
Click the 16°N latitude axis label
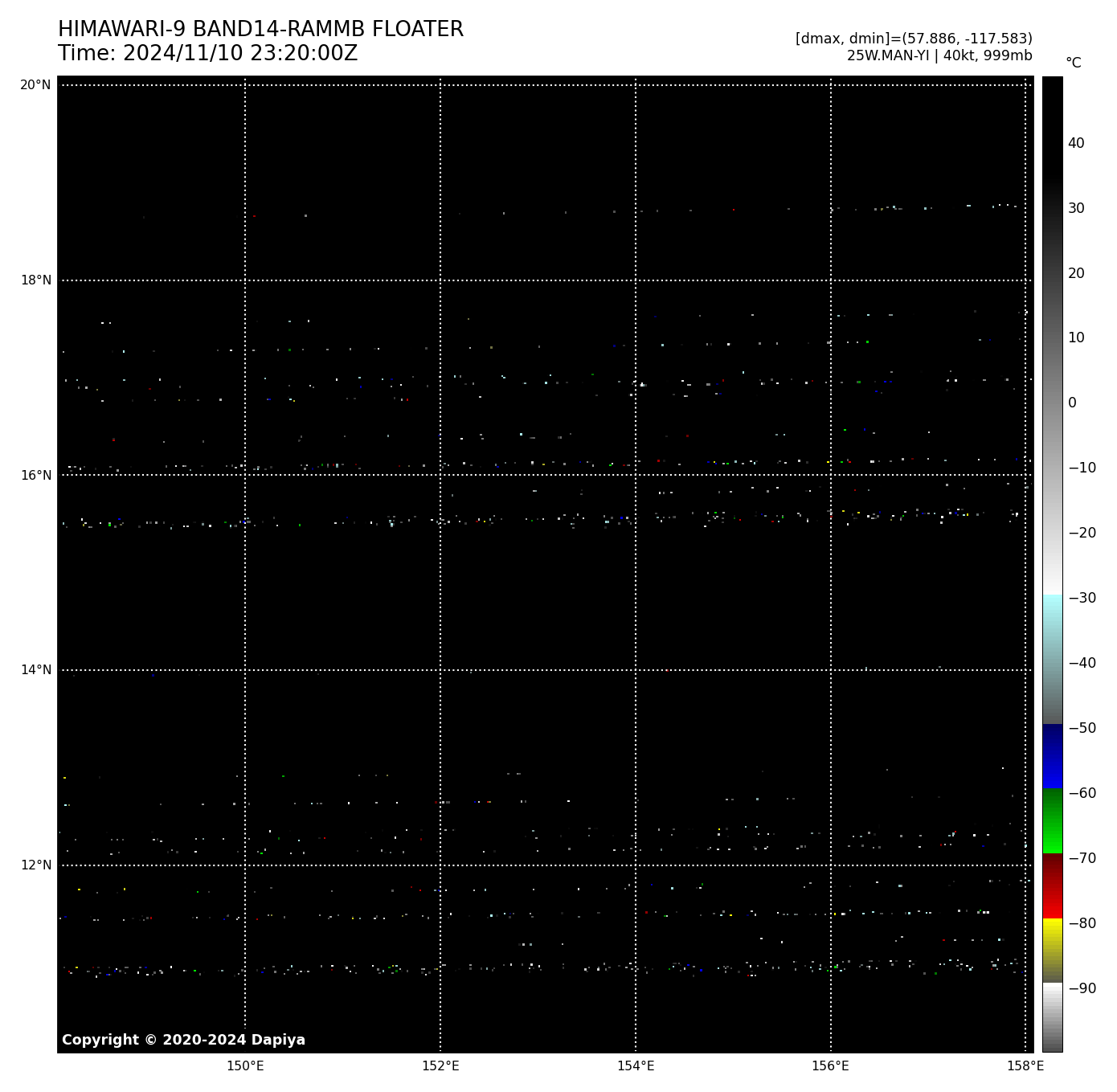(x=35, y=475)
